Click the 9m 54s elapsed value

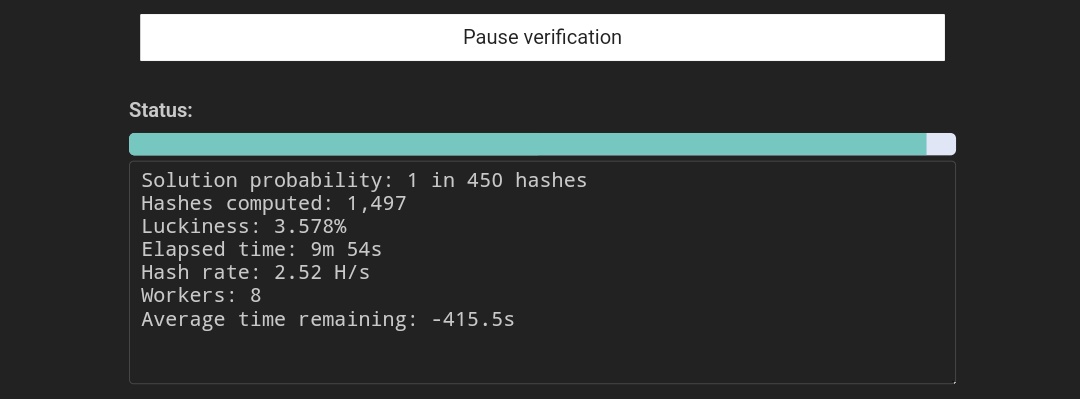tap(346, 249)
